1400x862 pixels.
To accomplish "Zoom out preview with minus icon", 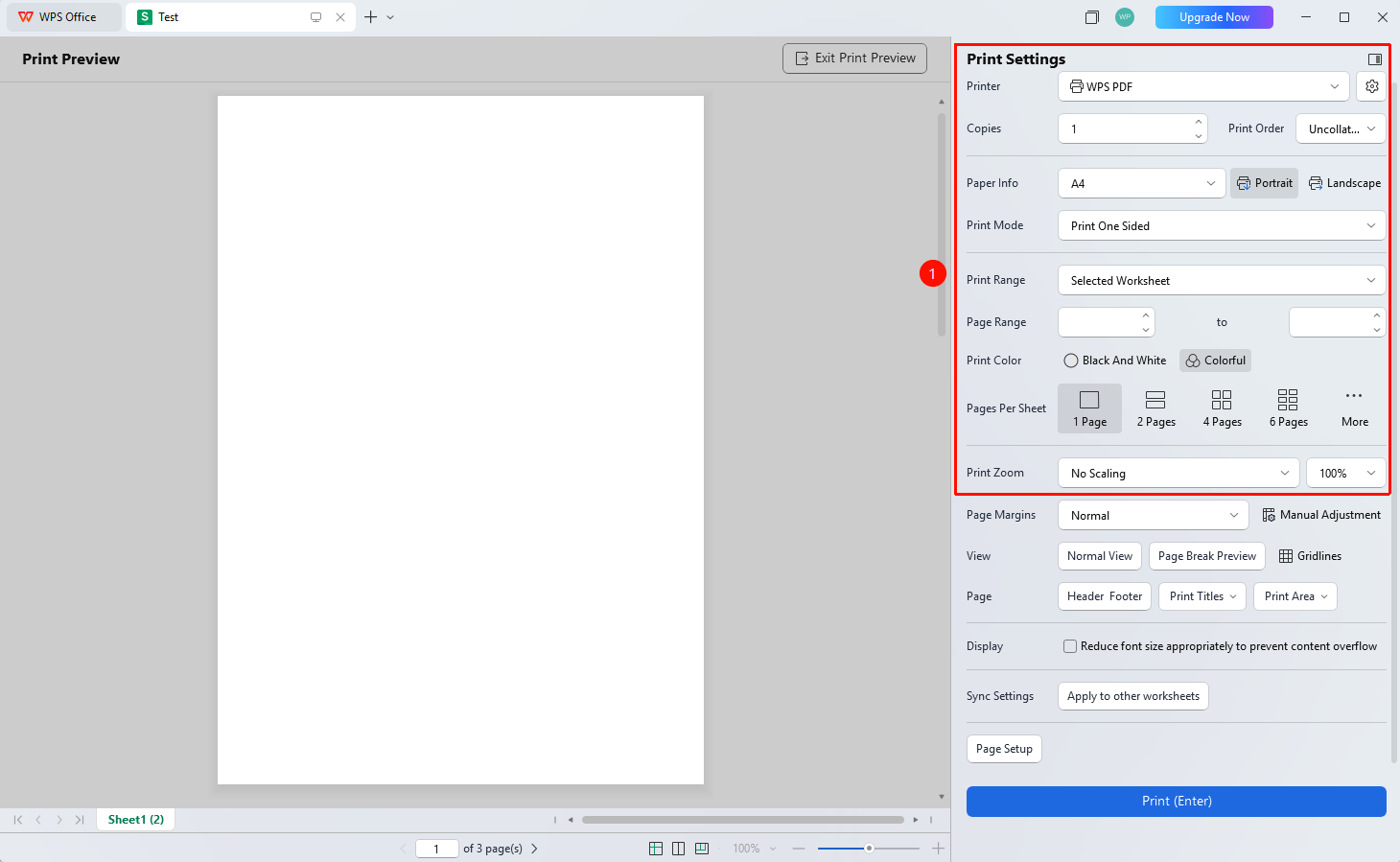I will [799, 849].
